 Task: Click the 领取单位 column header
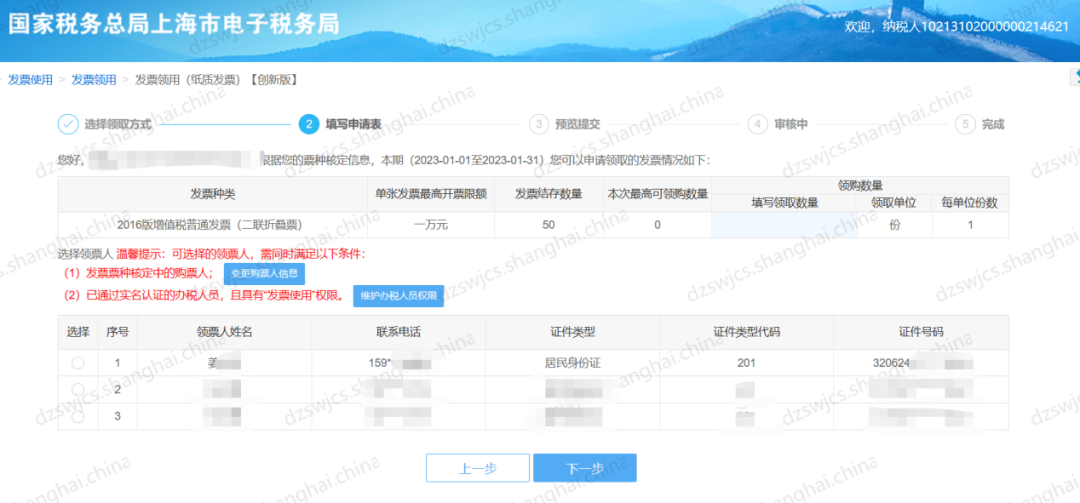coord(895,203)
